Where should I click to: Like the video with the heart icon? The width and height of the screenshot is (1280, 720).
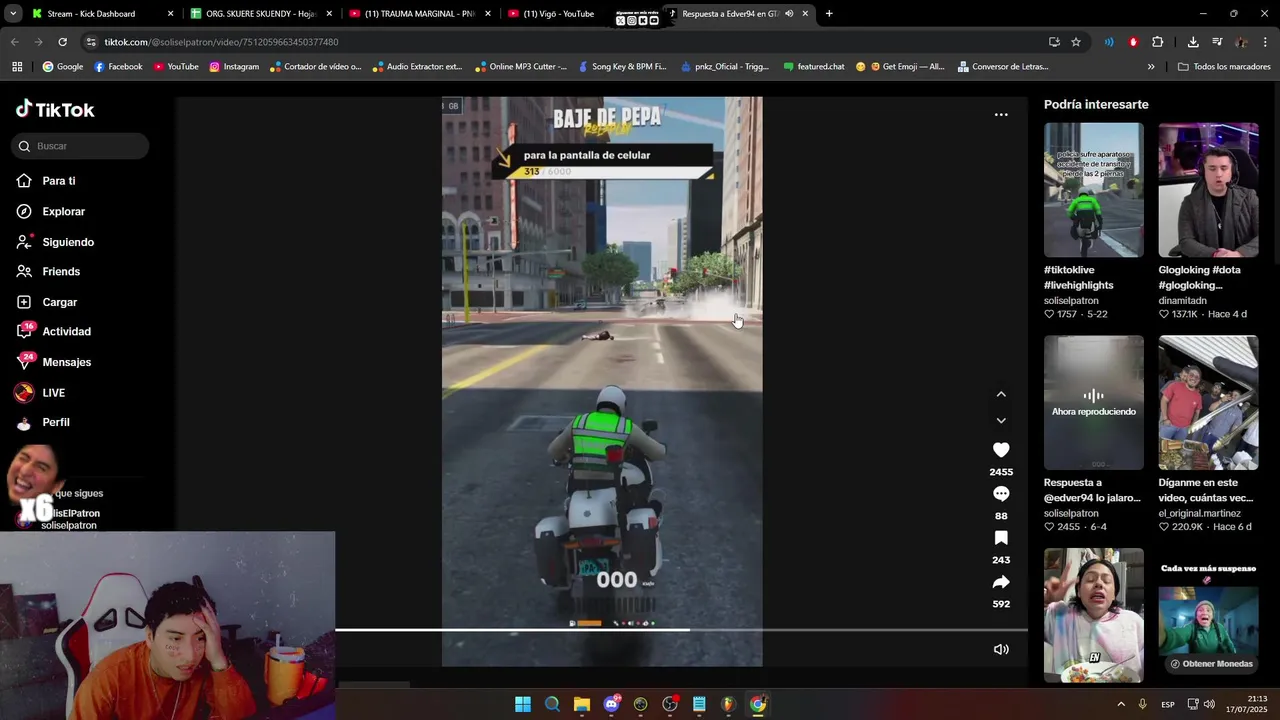pyautogui.click(x=1001, y=450)
